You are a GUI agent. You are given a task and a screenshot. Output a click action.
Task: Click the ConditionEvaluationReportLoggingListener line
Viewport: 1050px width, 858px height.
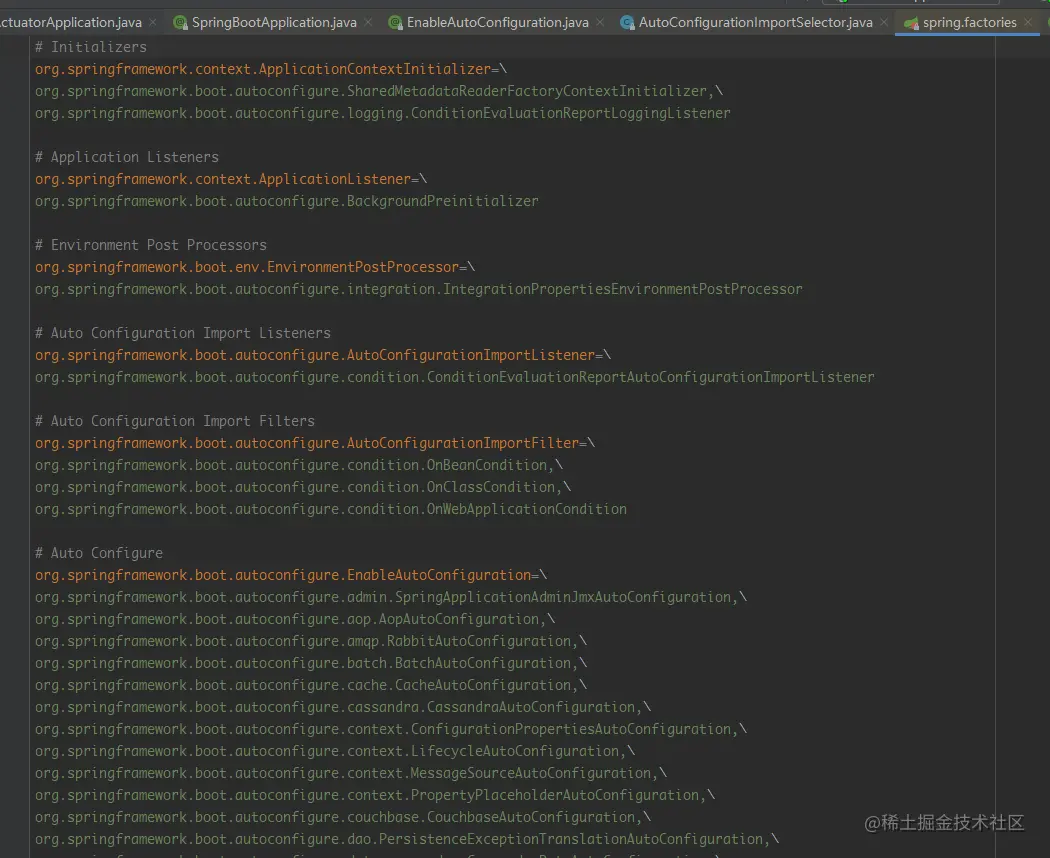[382, 113]
